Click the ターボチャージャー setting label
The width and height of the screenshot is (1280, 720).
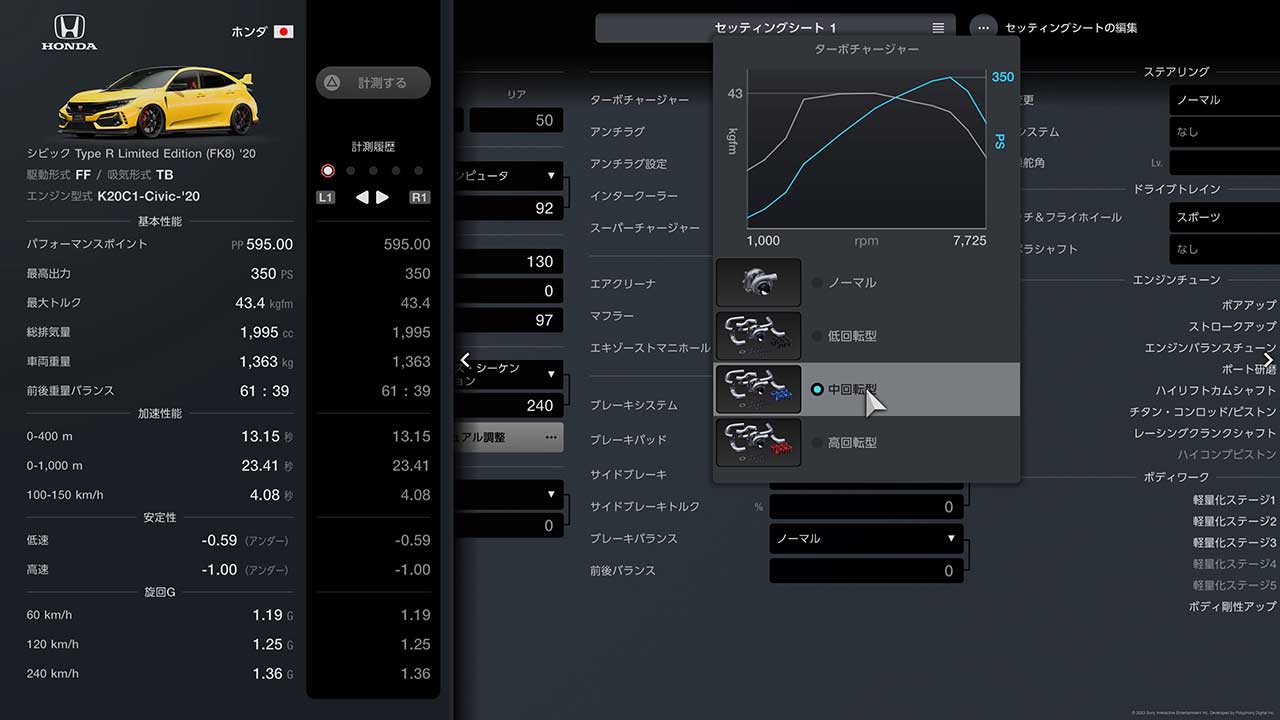click(x=639, y=100)
